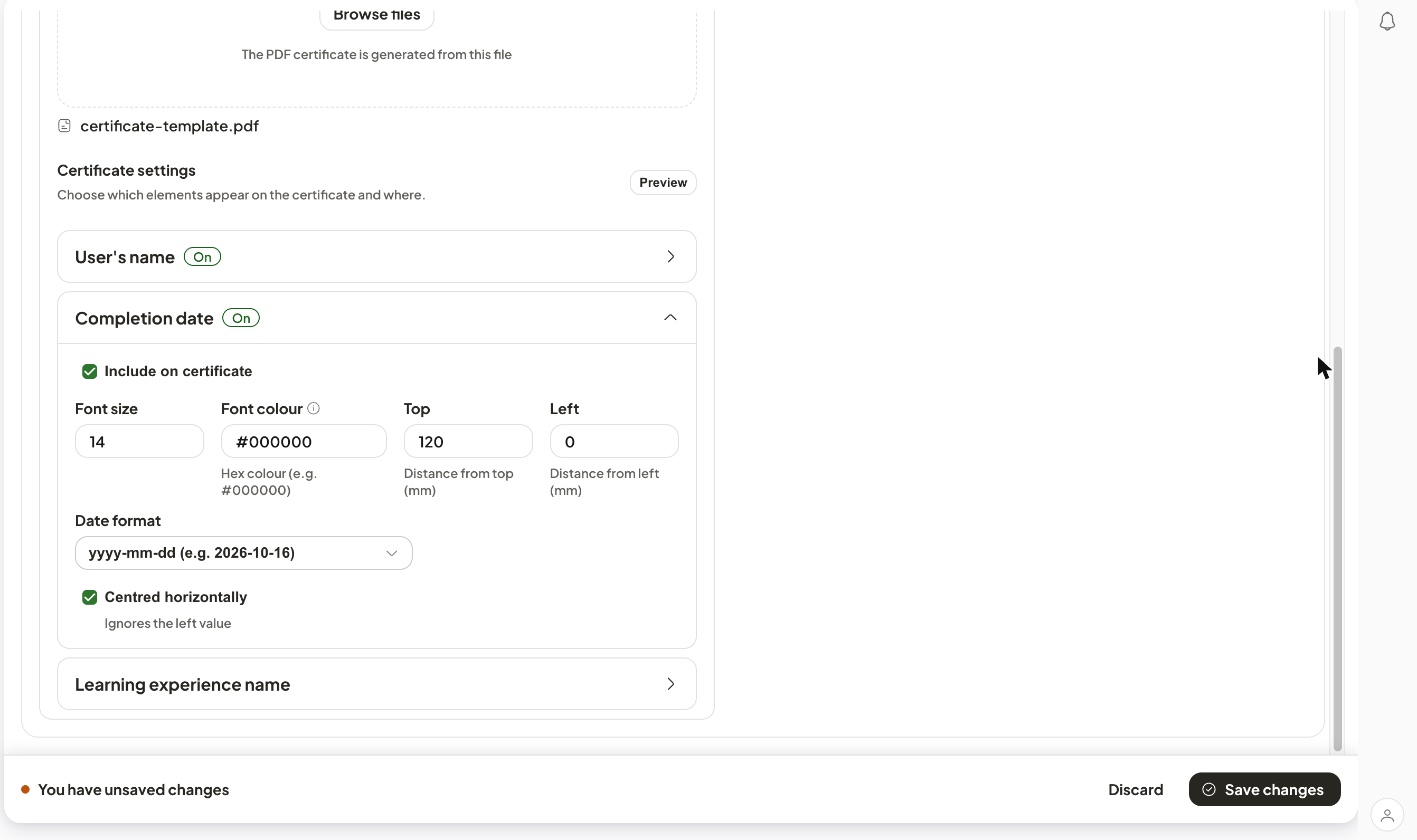1417x840 pixels.
Task: Click the Browse files button
Action: [x=377, y=15]
